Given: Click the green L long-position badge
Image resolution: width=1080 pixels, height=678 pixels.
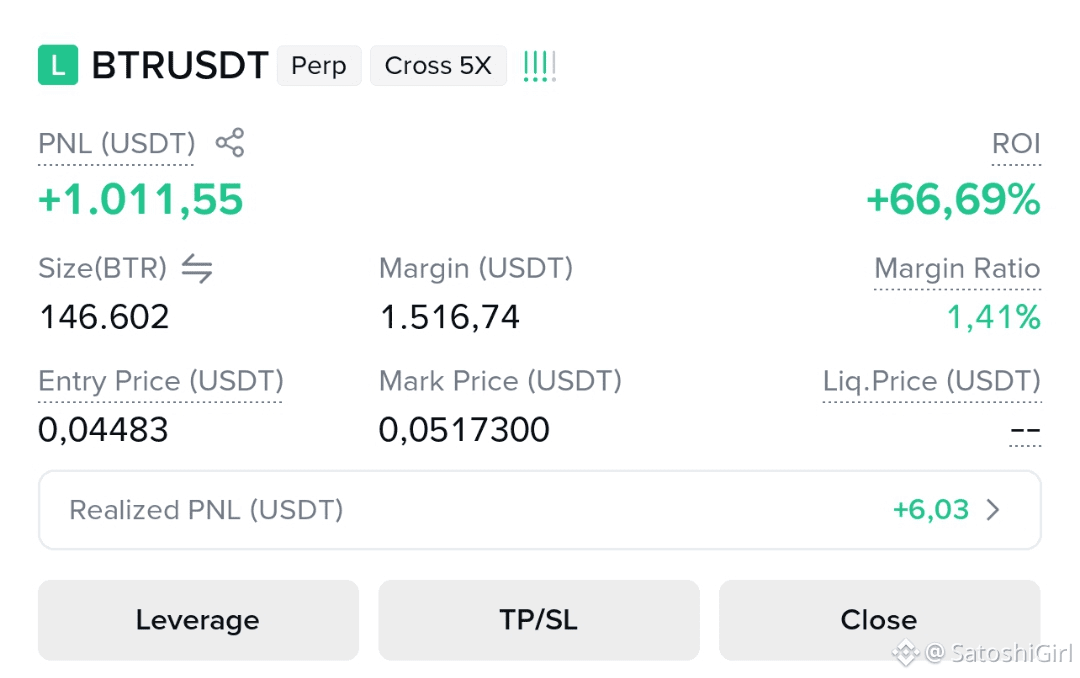Looking at the screenshot, I should pos(58,65).
